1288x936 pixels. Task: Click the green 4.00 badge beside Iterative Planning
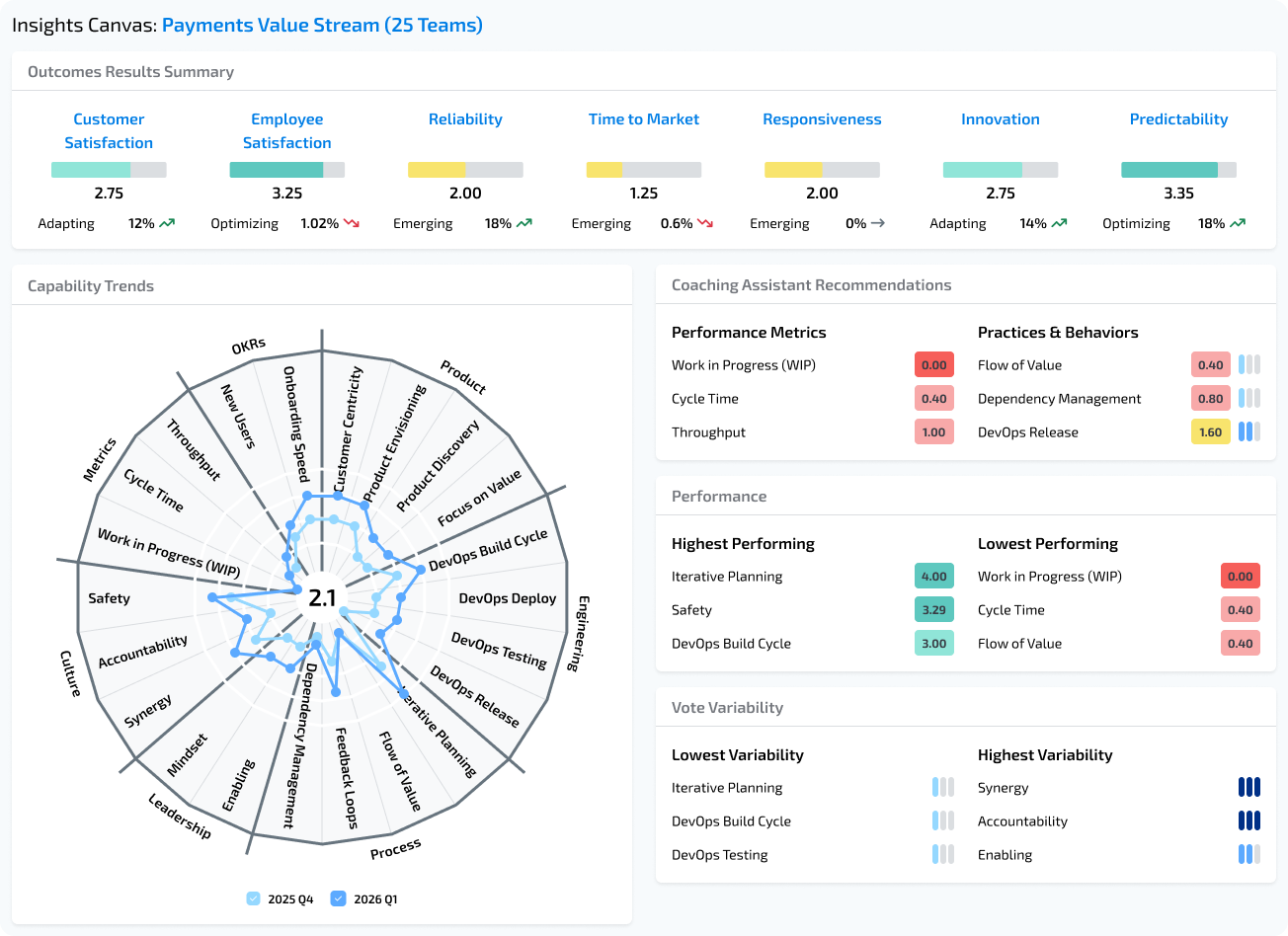pos(933,576)
